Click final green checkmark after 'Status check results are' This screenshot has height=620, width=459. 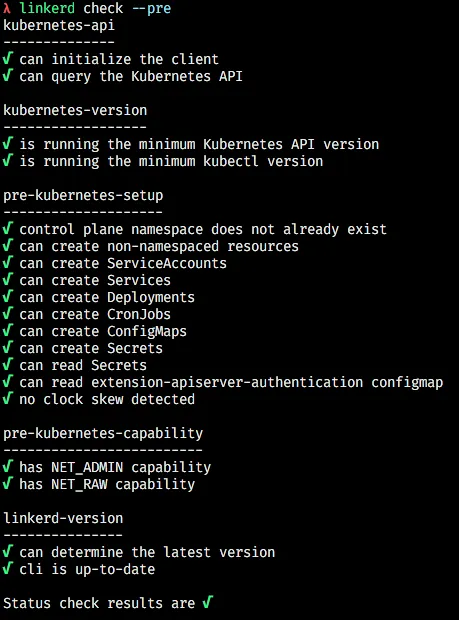208,603
